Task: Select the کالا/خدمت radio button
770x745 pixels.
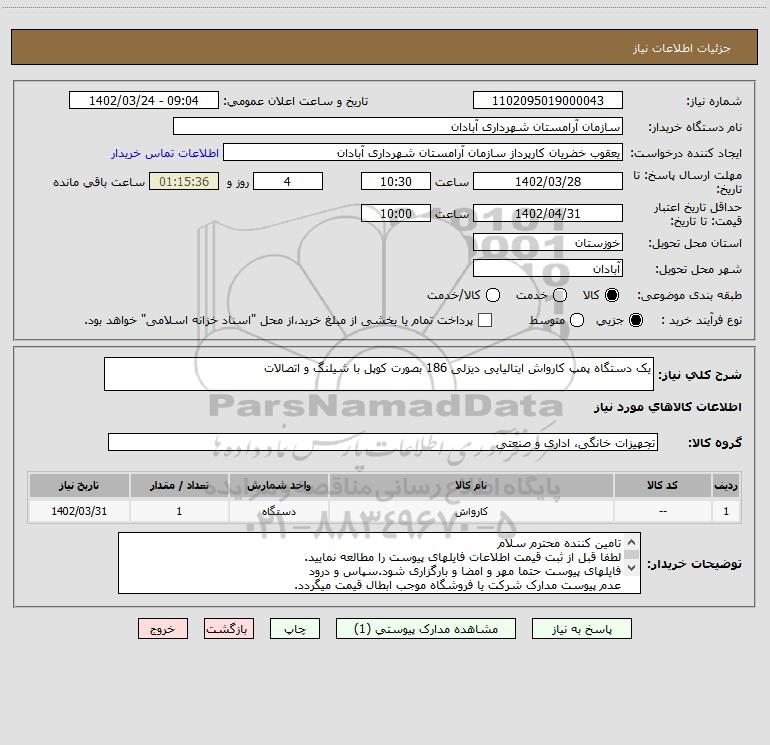Action: click(493, 295)
